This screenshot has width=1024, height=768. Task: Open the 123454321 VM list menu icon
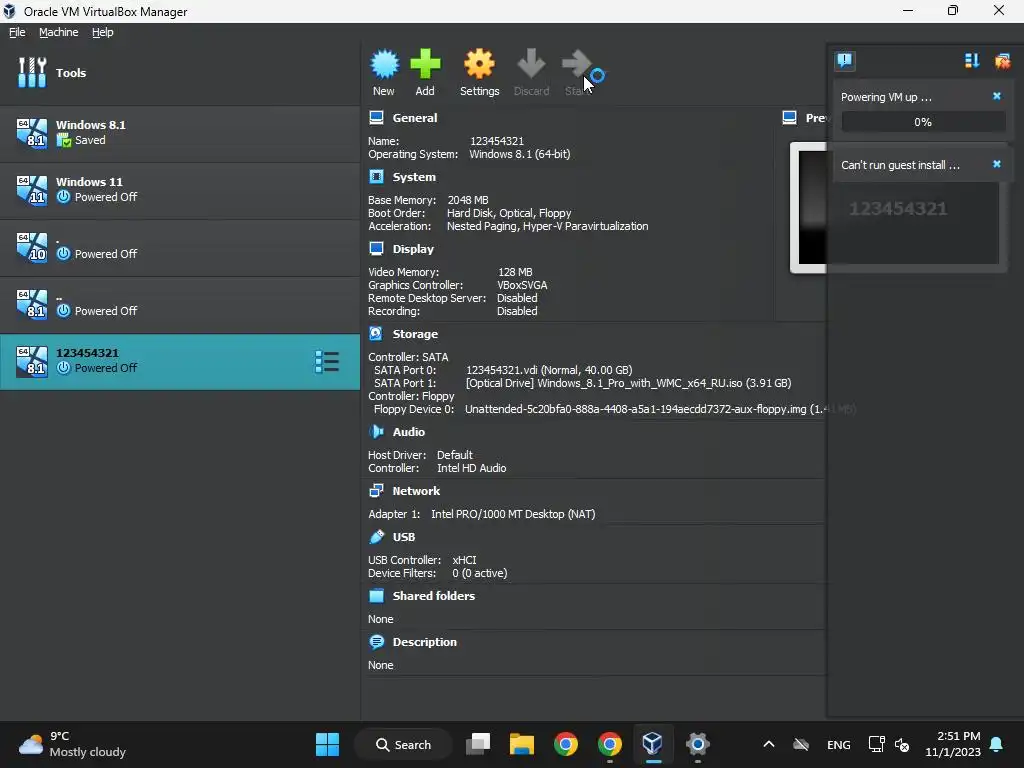[327, 362]
